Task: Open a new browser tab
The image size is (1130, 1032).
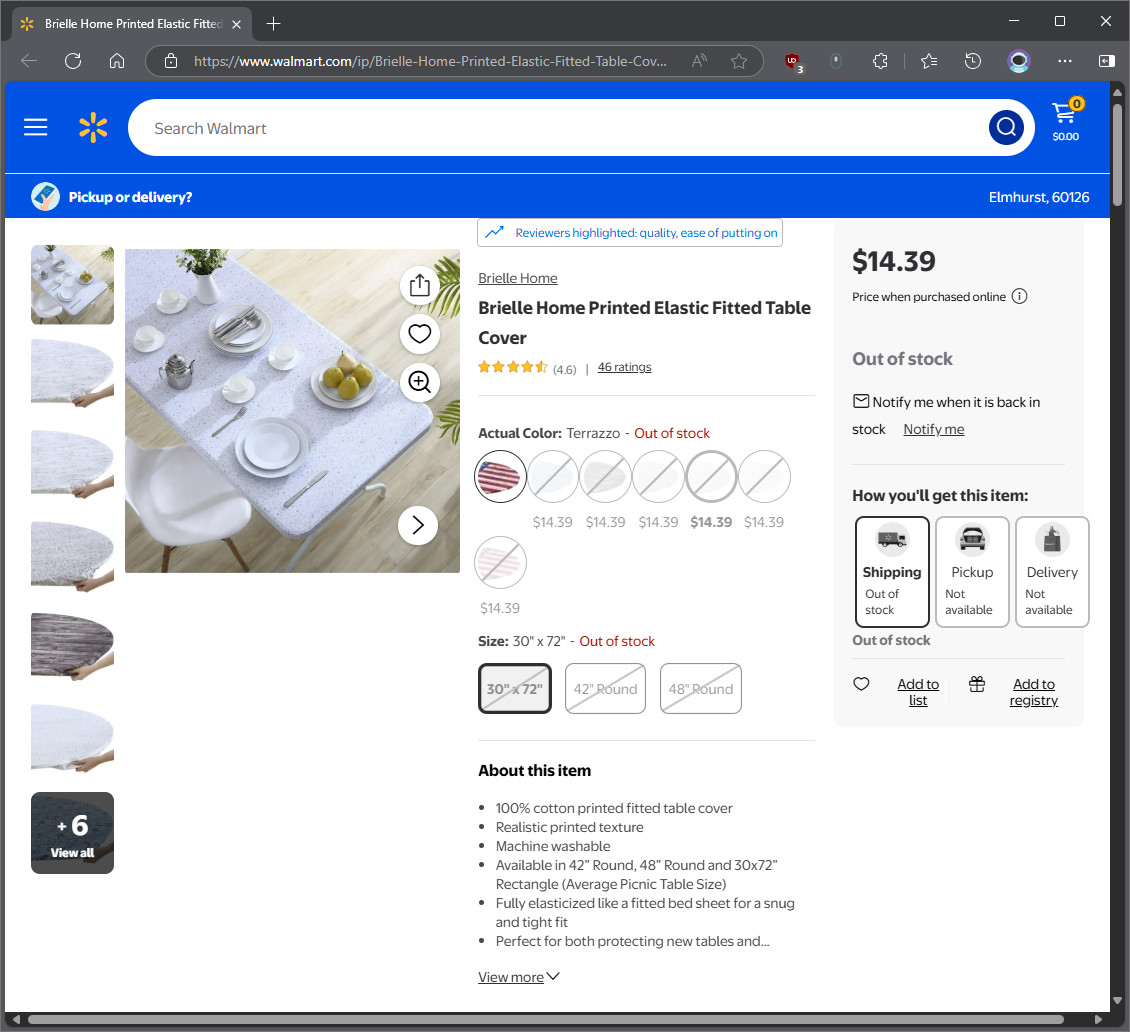Action: point(273,24)
